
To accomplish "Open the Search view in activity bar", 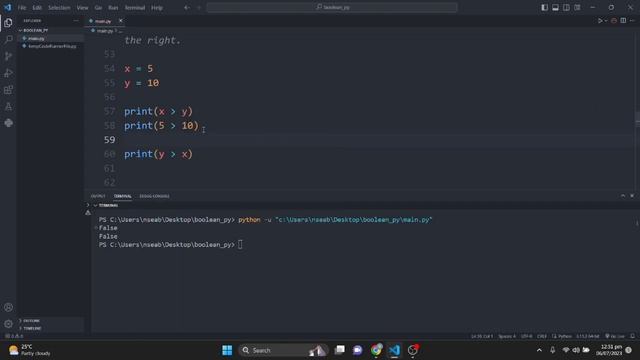I will tap(8, 40).
